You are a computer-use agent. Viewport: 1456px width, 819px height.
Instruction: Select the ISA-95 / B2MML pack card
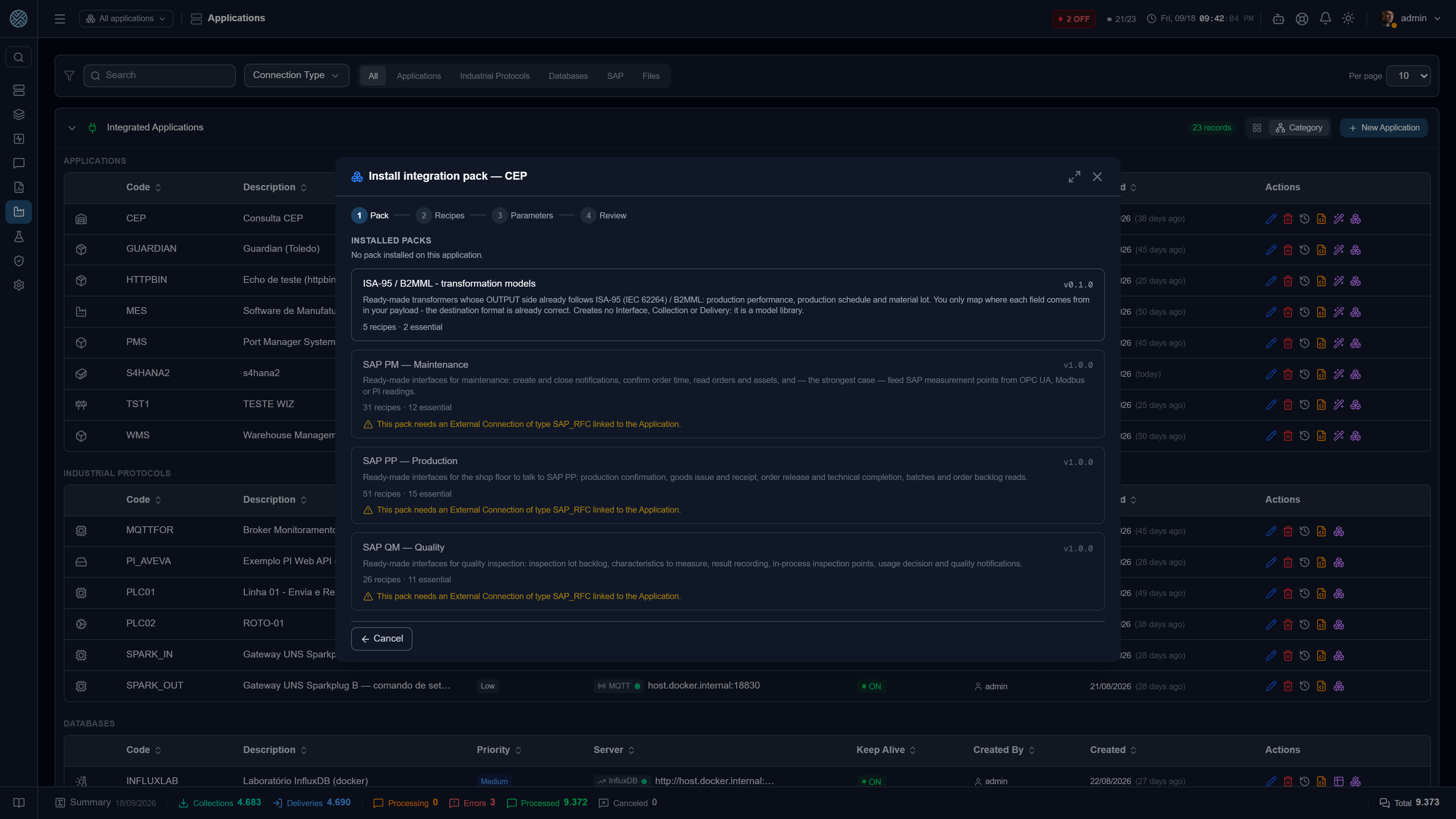(728, 304)
